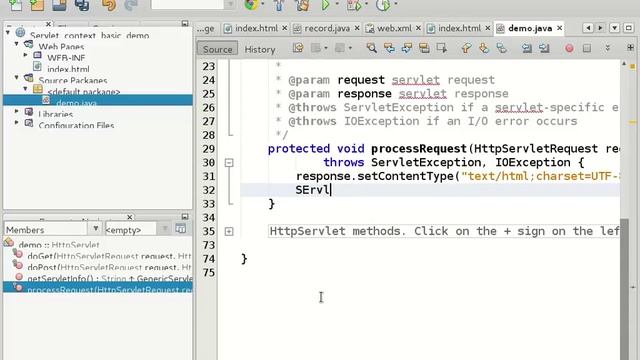Open the Run Project dropdown arrow

click(337, 4)
